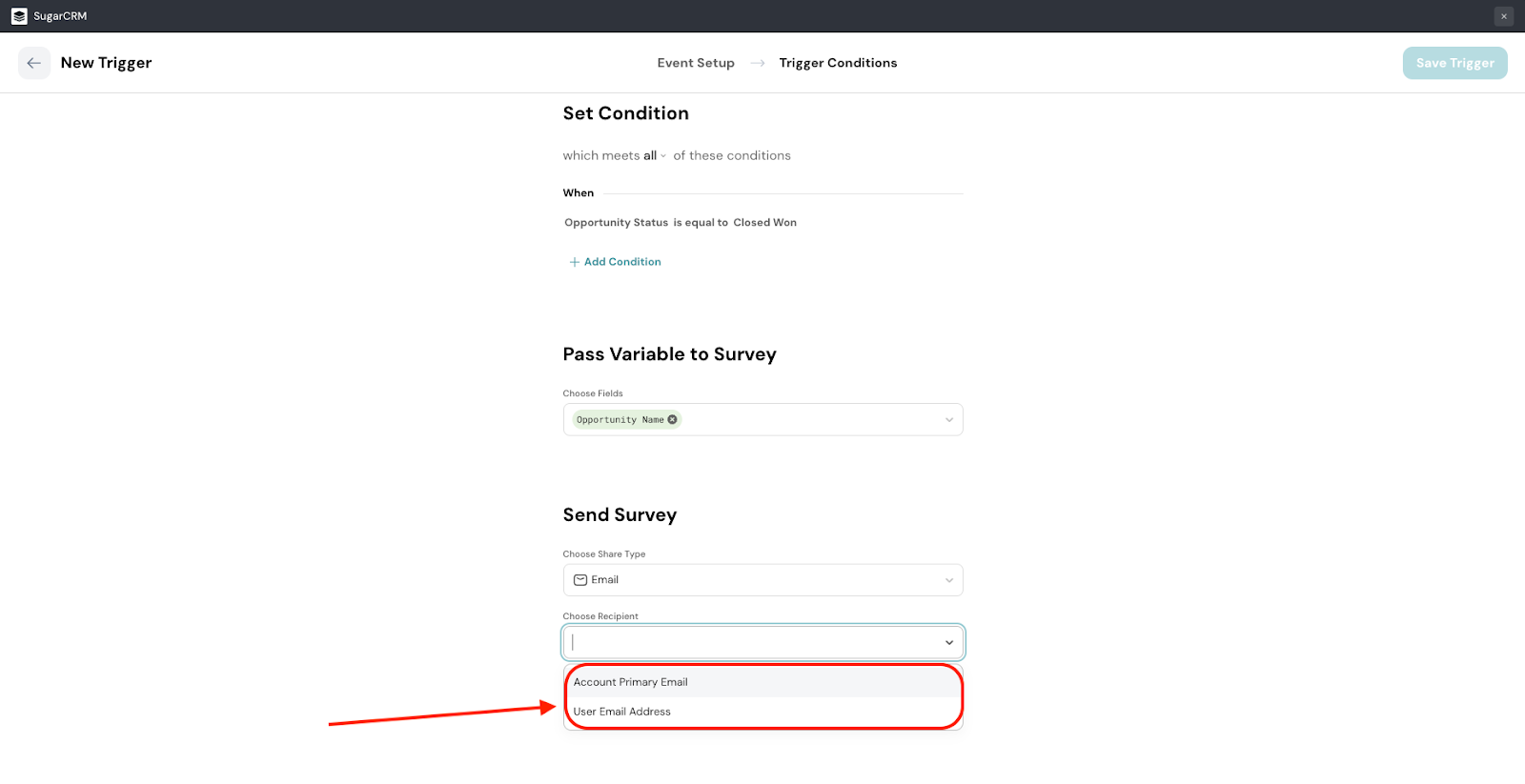Expand the Choose Fields dropdown chevron
Viewport: 1525px width, 784px height.
[948, 420]
